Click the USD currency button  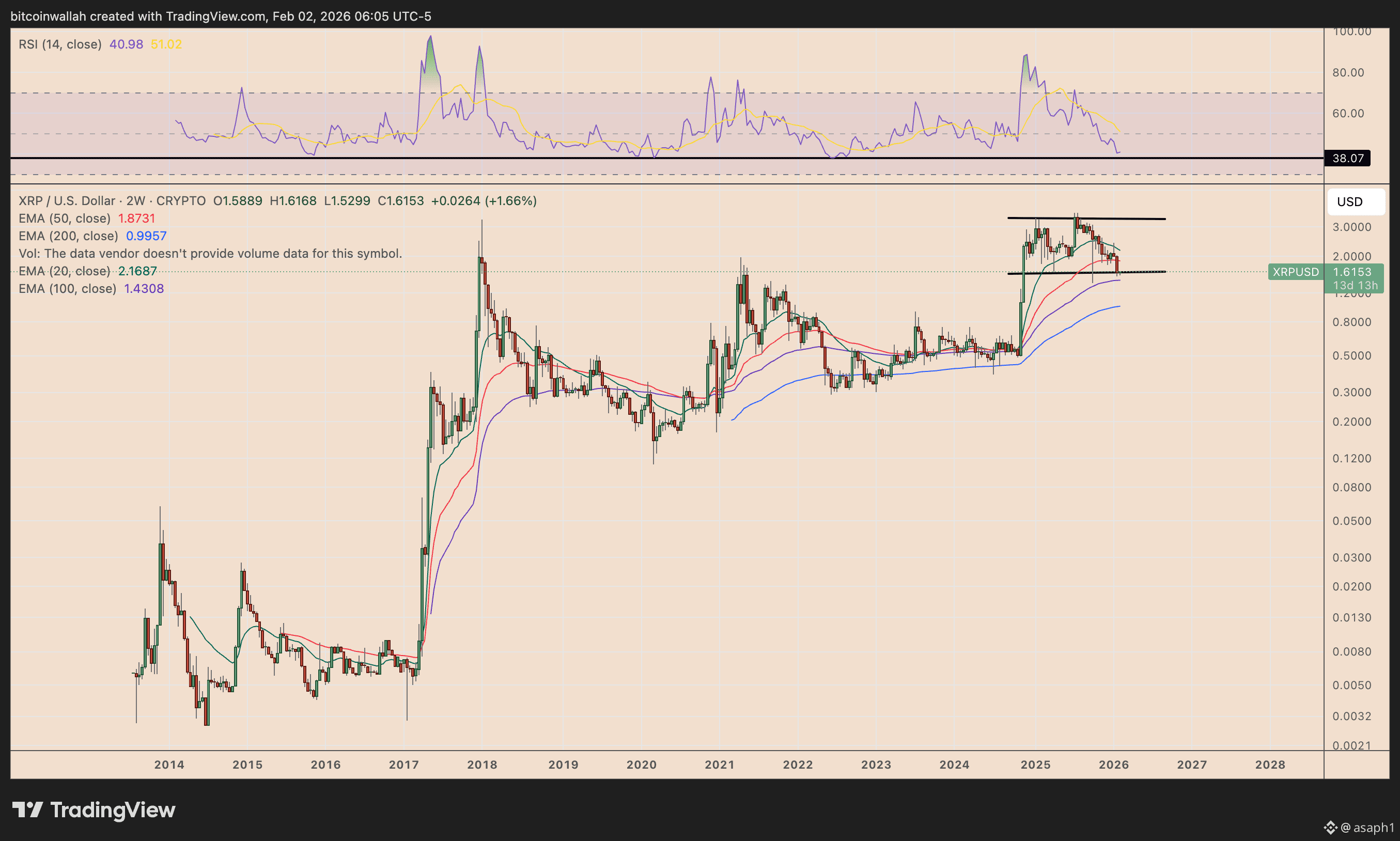(x=1356, y=202)
